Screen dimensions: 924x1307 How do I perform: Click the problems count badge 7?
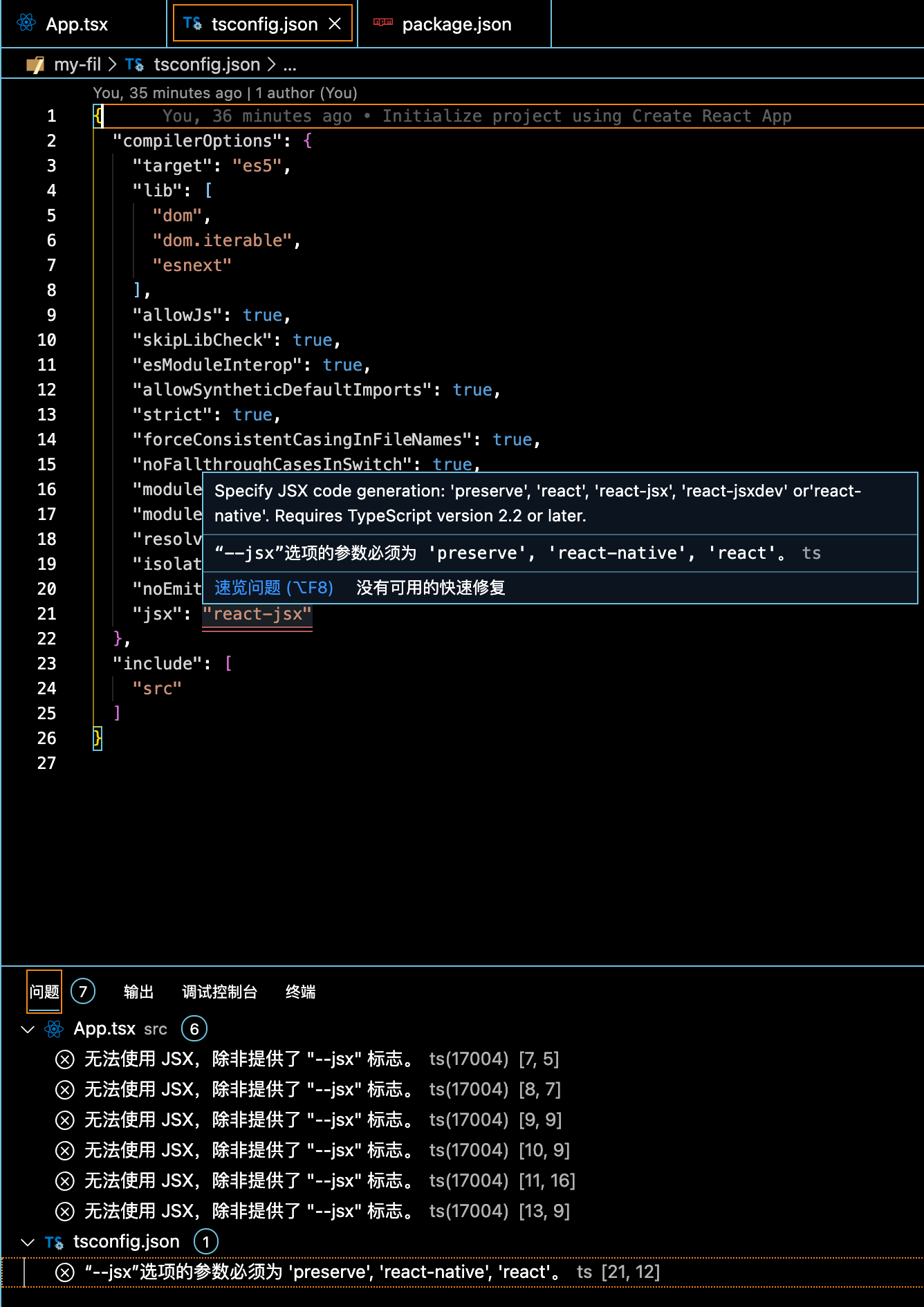[83, 992]
